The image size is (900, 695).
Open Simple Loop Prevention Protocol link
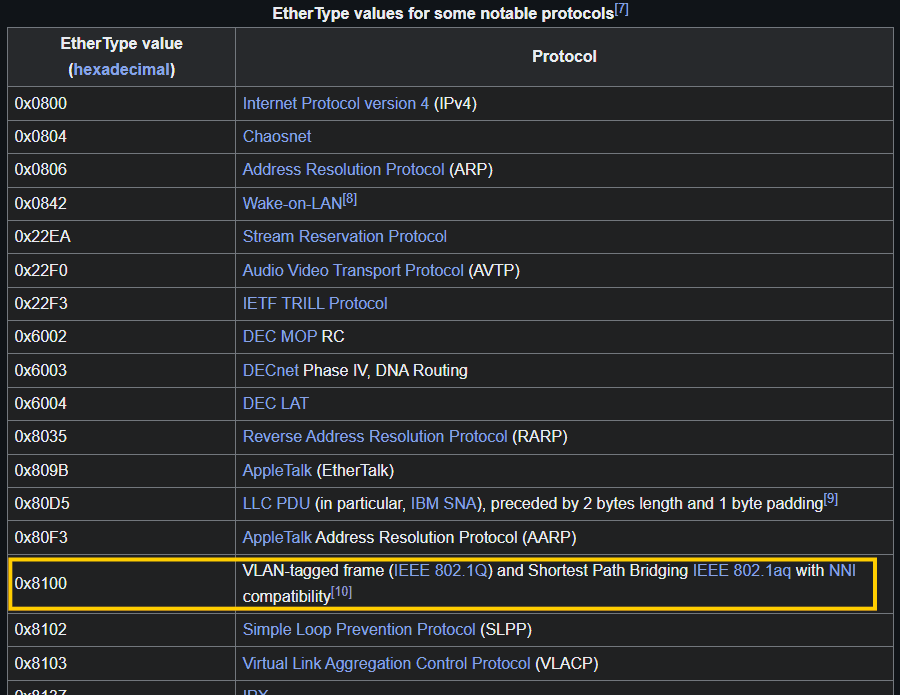[x=359, y=630]
